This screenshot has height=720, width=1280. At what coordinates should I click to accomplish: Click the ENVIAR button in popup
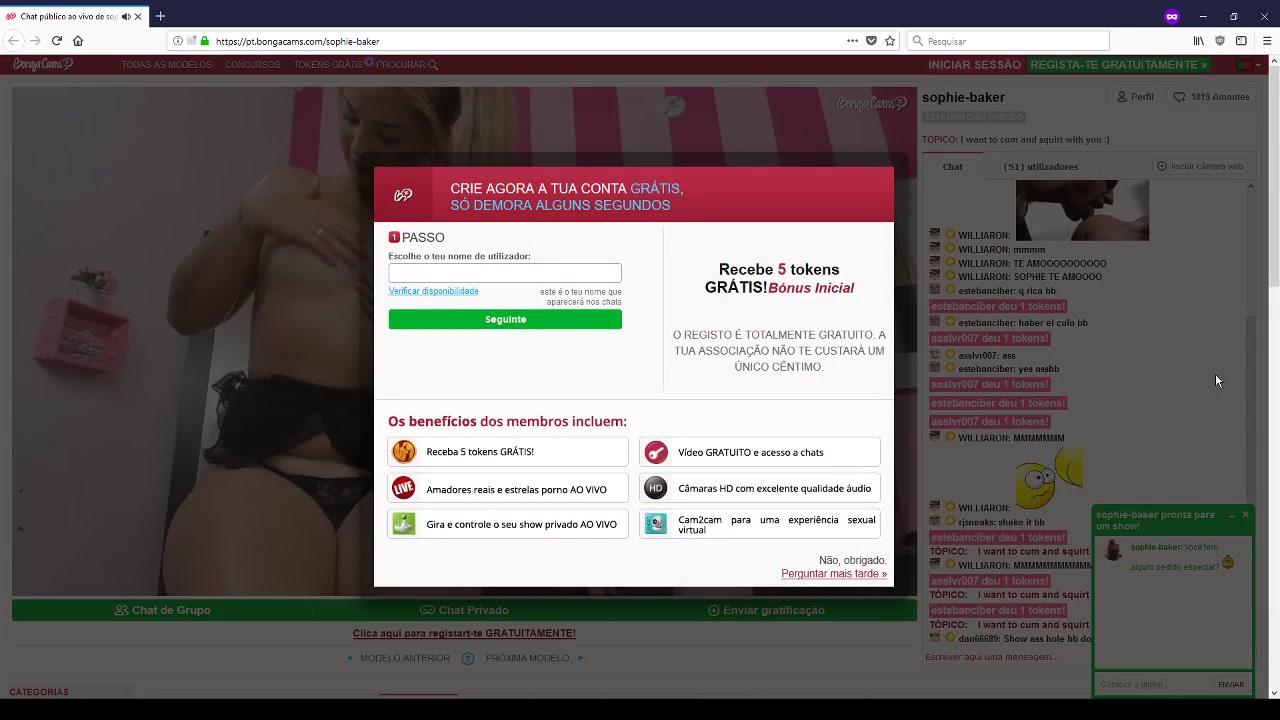point(1231,685)
